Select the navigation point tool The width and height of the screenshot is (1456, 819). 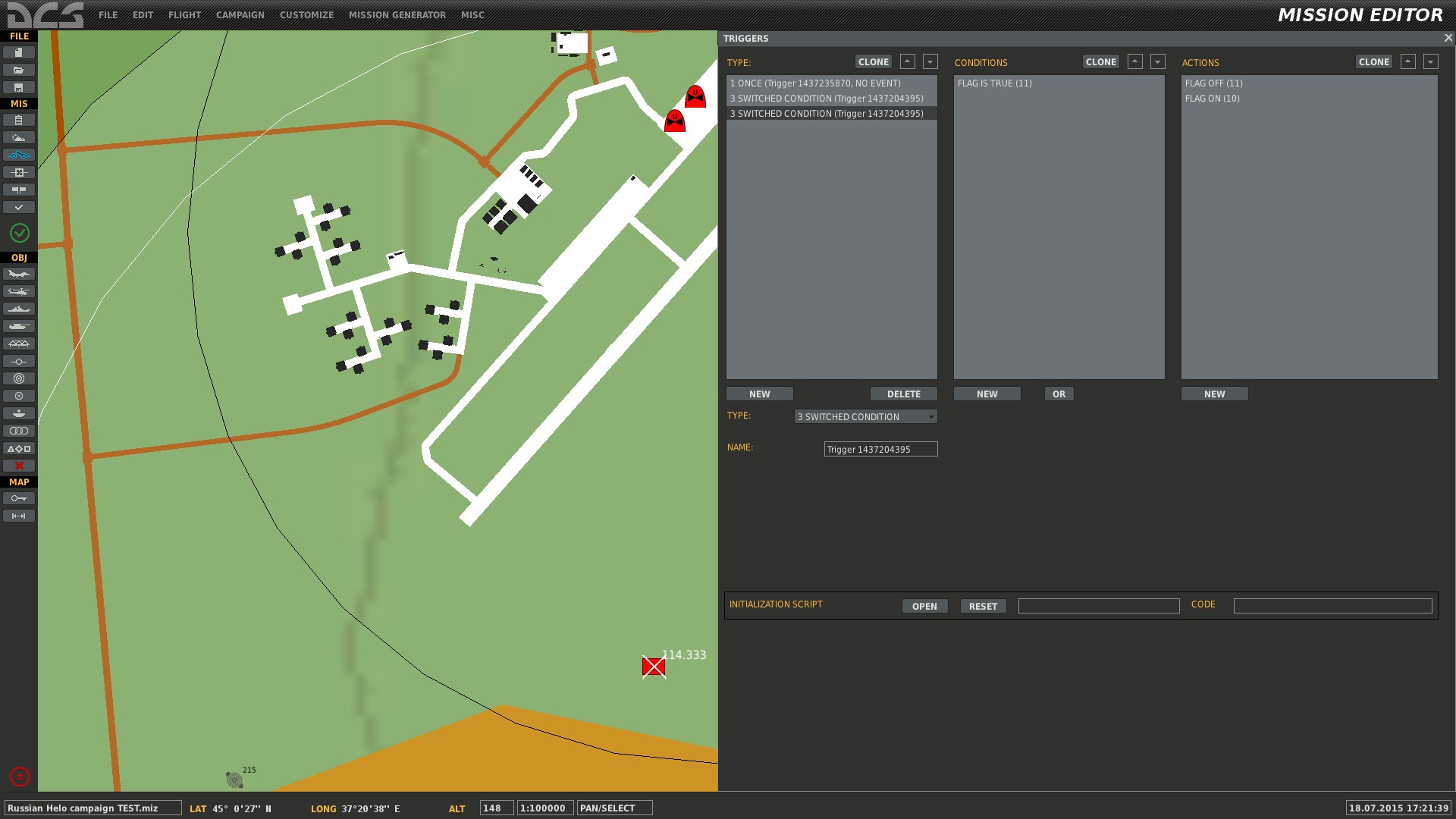point(19,361)
